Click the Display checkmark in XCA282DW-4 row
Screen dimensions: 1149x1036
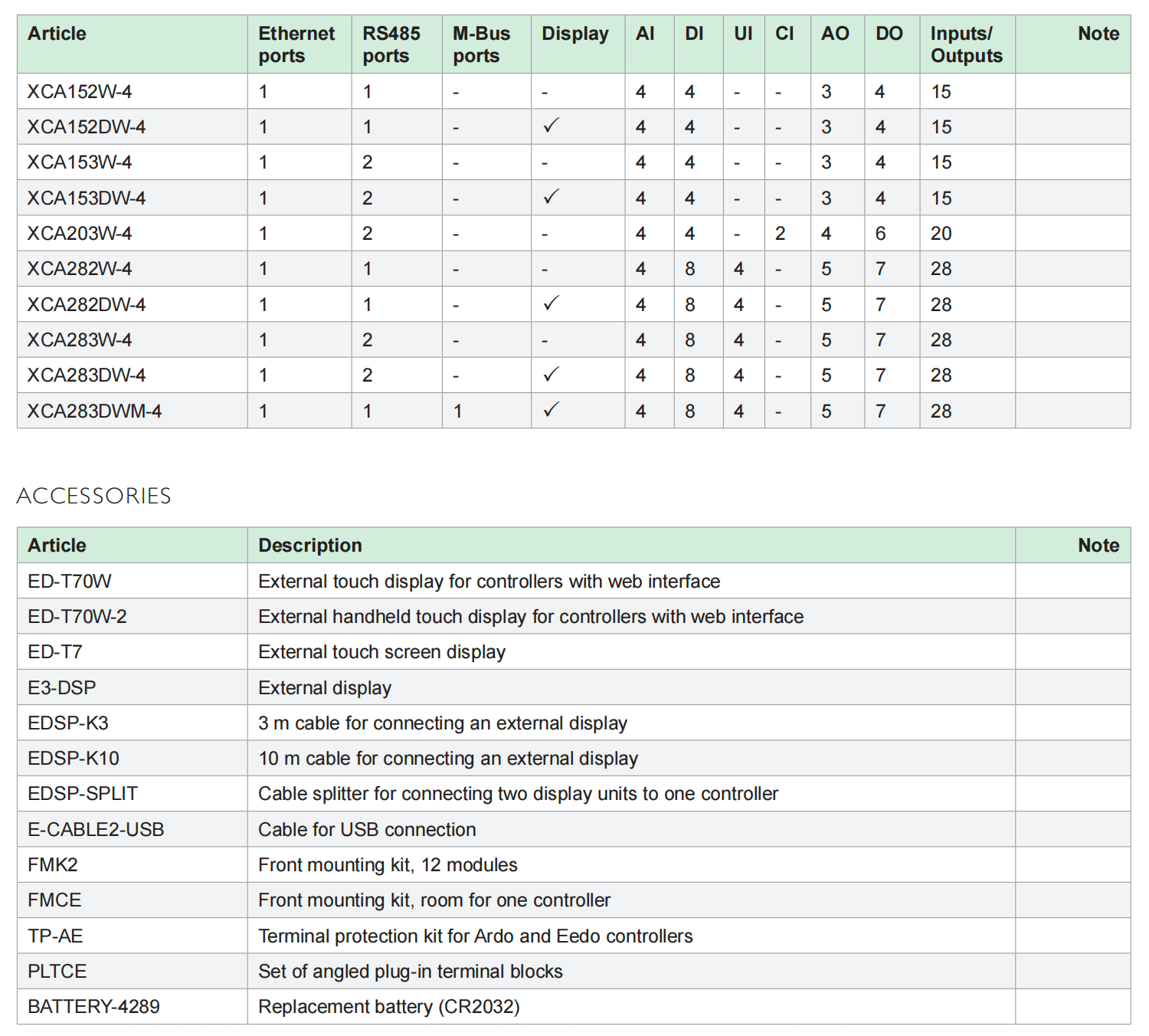551,303
